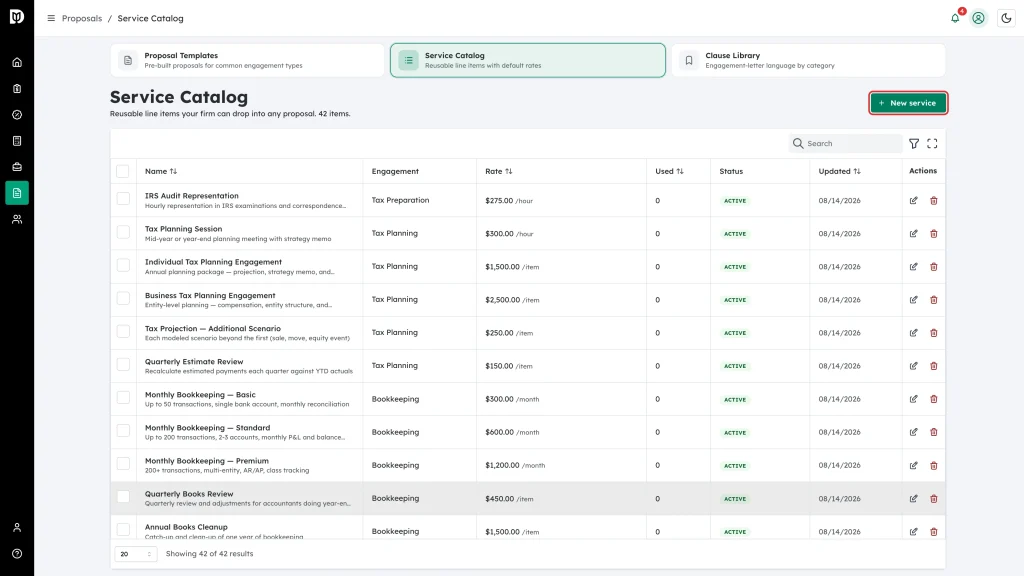The height and width of the screenshot is (576, 1024).
Task: Check the IRS Audit Representation row
Action: pyautogui.click(x=123, y=199)
